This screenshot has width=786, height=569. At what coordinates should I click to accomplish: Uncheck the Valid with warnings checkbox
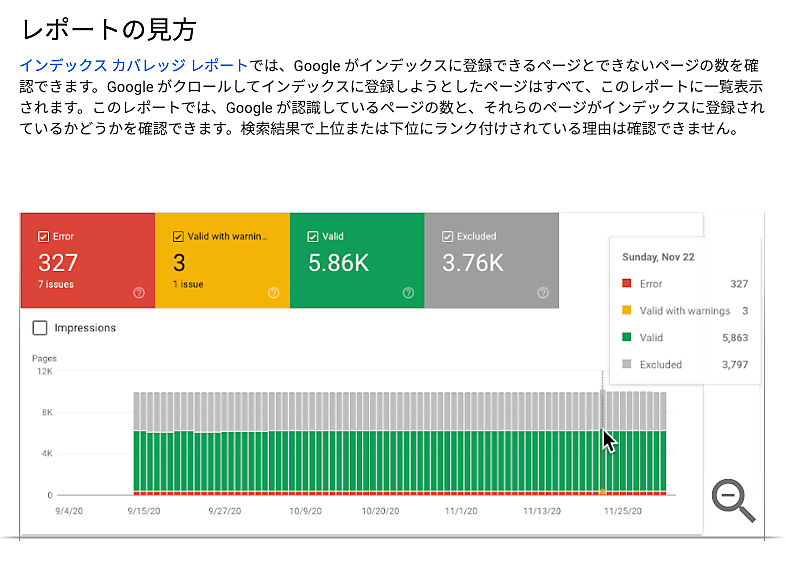click(x=178, y=237)
